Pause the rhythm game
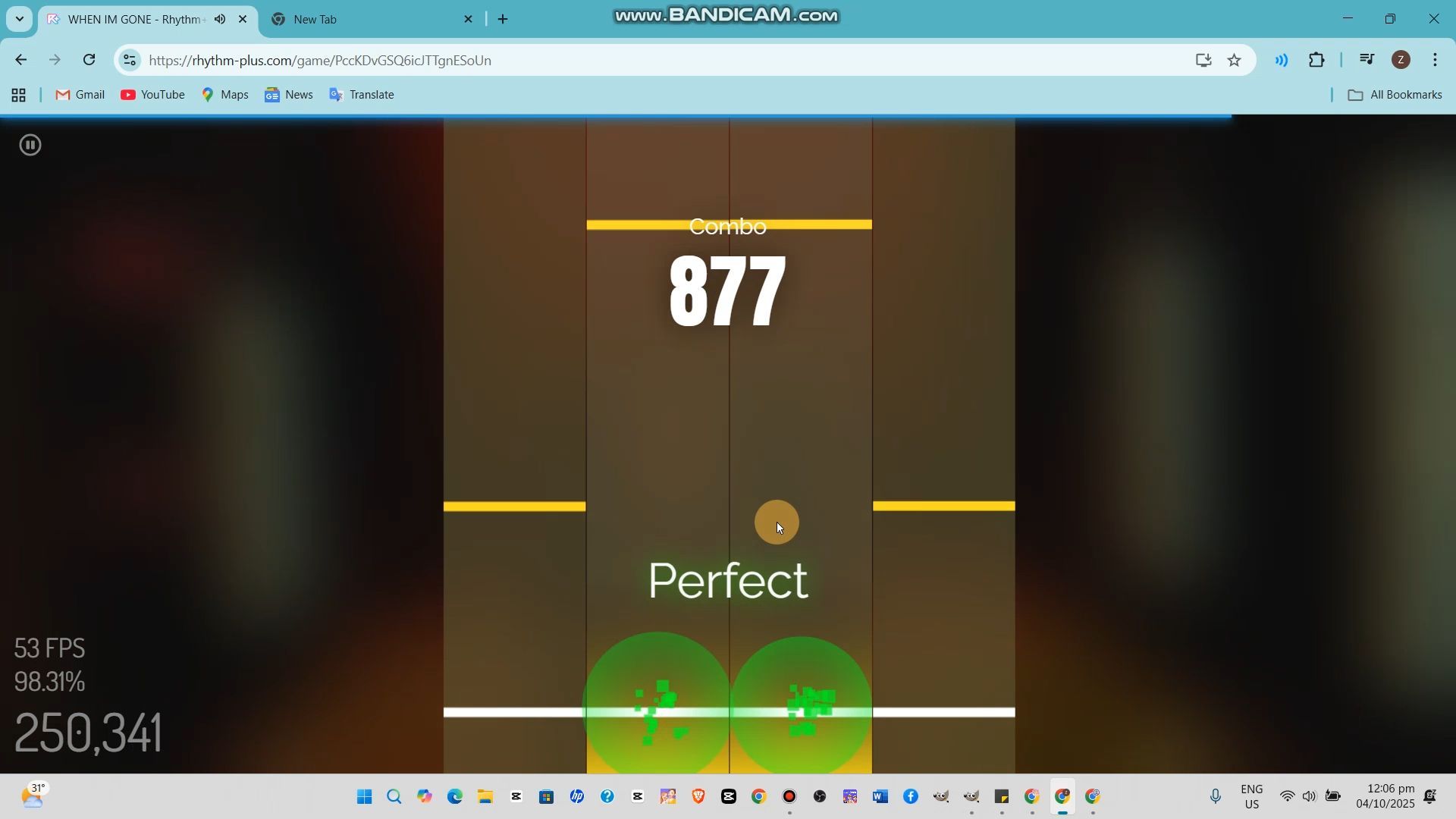This screenshot has width=1456, height=819. 30,145
